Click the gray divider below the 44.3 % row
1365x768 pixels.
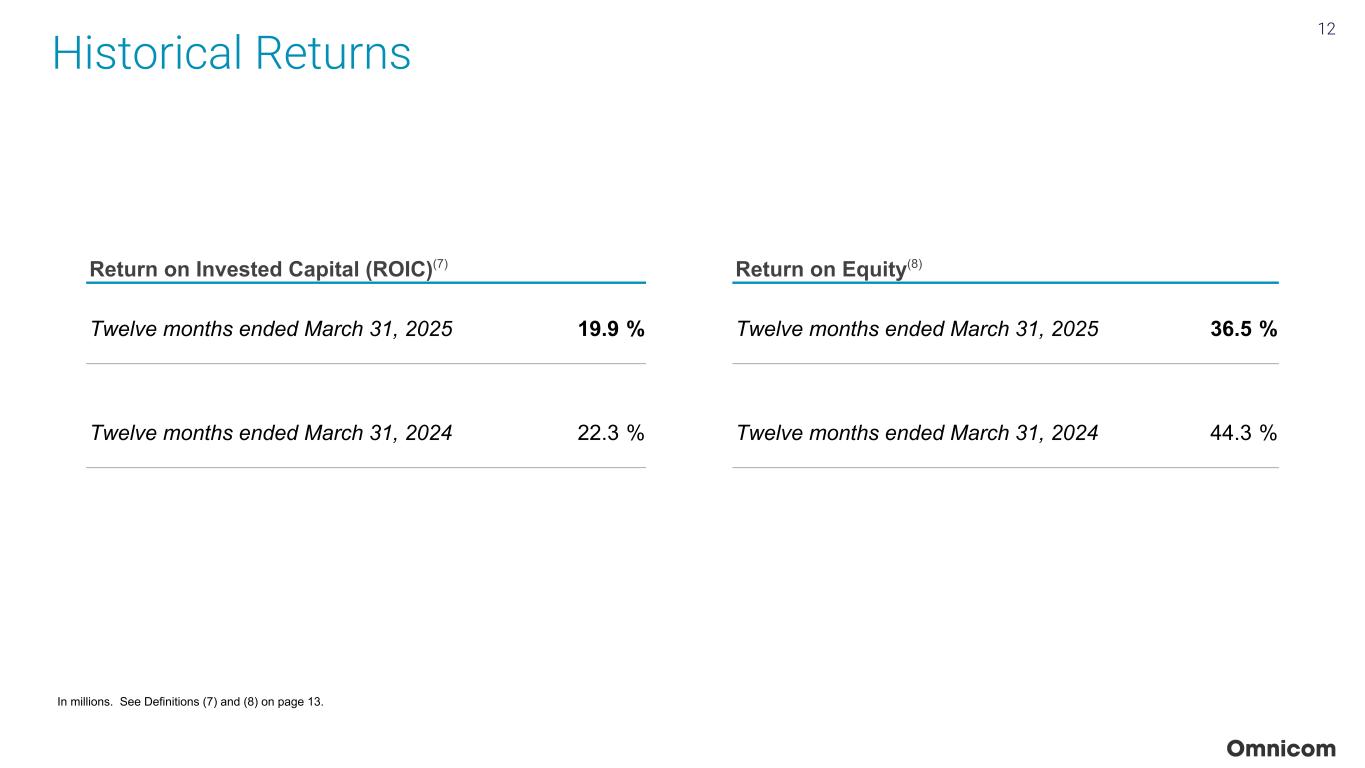(1005, 467)
